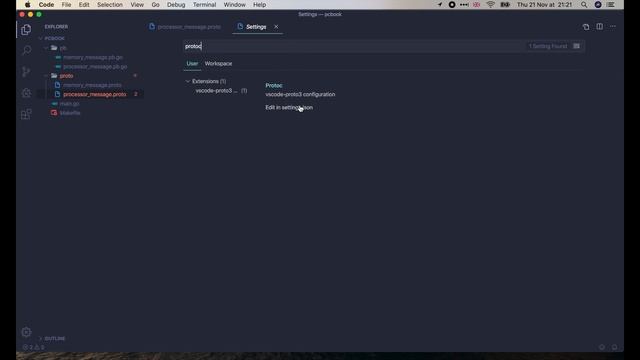Open processor_message.proto in explorer
Screen dimensions: 640x360
tap(95, 94)
